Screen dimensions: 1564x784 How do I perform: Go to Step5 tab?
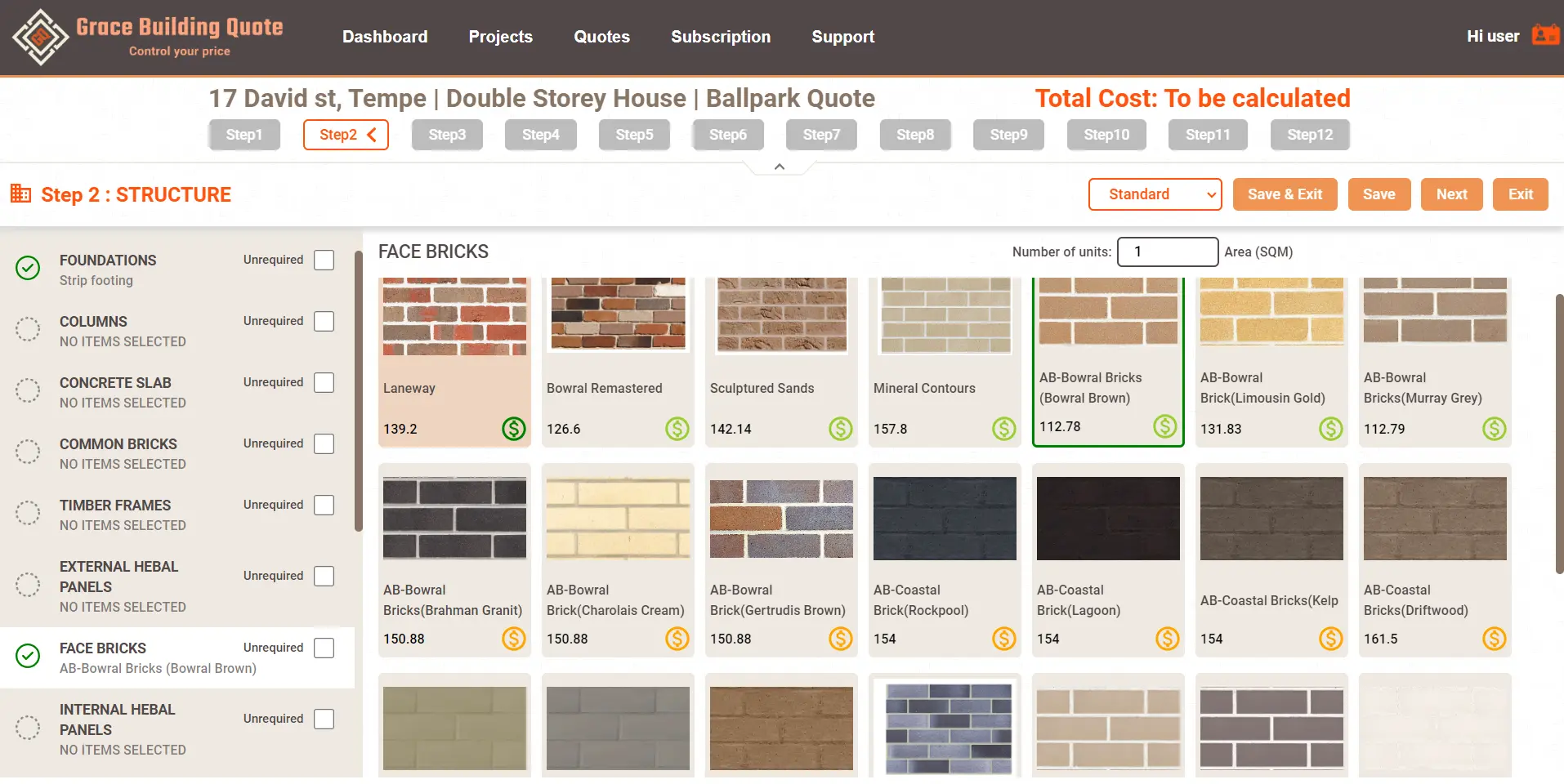coord(634,135)
